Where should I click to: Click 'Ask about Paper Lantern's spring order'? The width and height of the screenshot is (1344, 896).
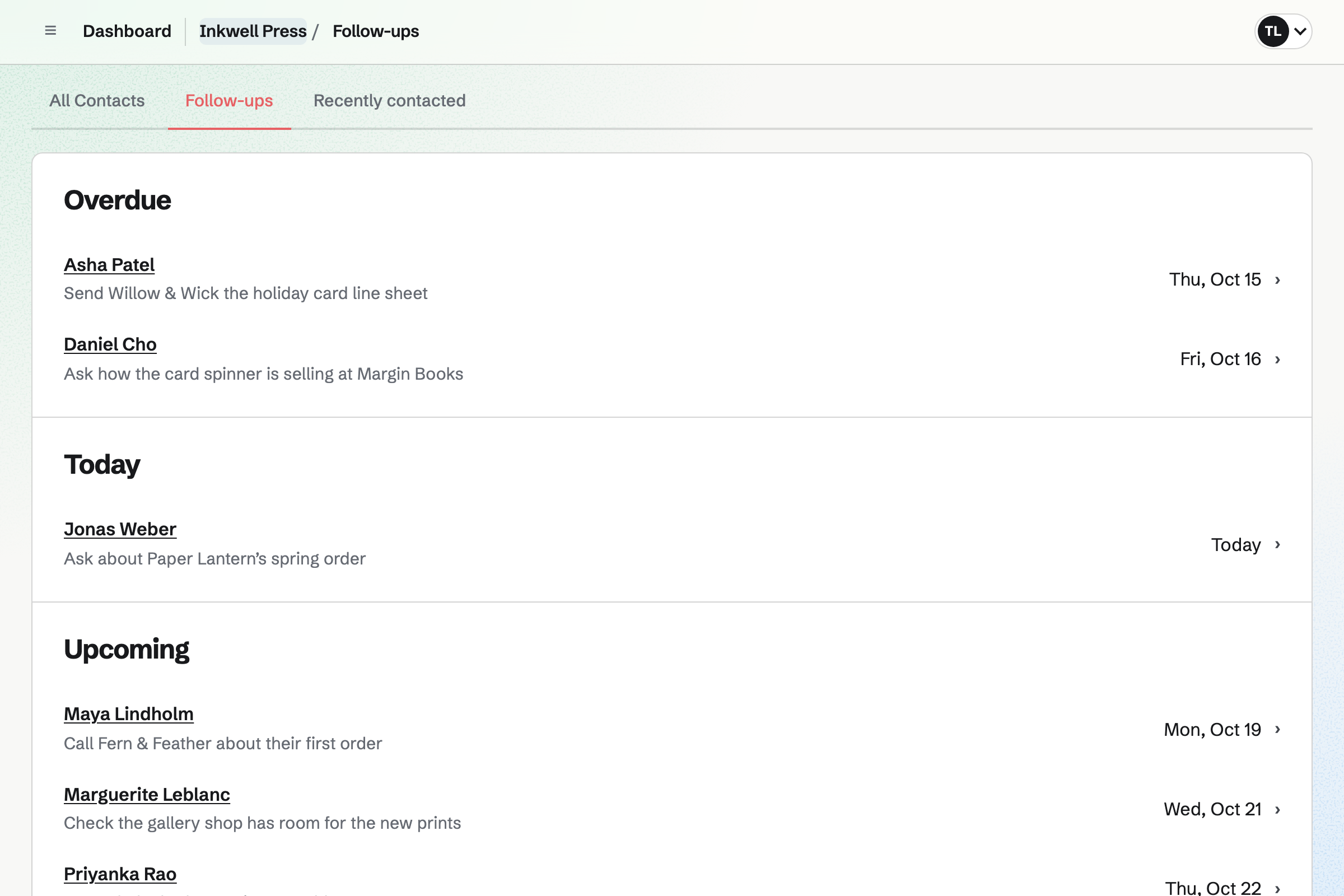coord(214,558)
